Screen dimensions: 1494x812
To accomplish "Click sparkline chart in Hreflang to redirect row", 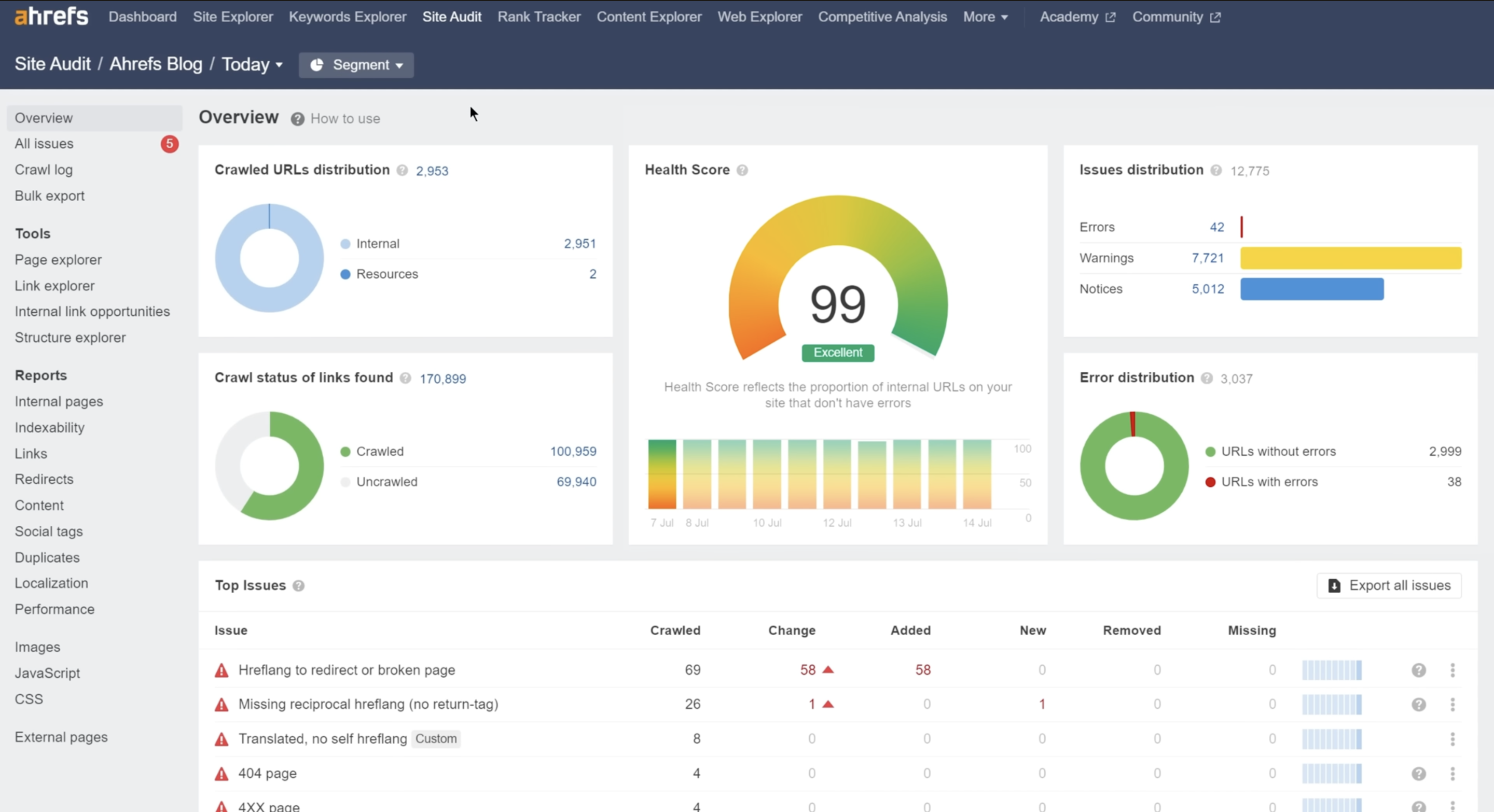I will 1332,670.
